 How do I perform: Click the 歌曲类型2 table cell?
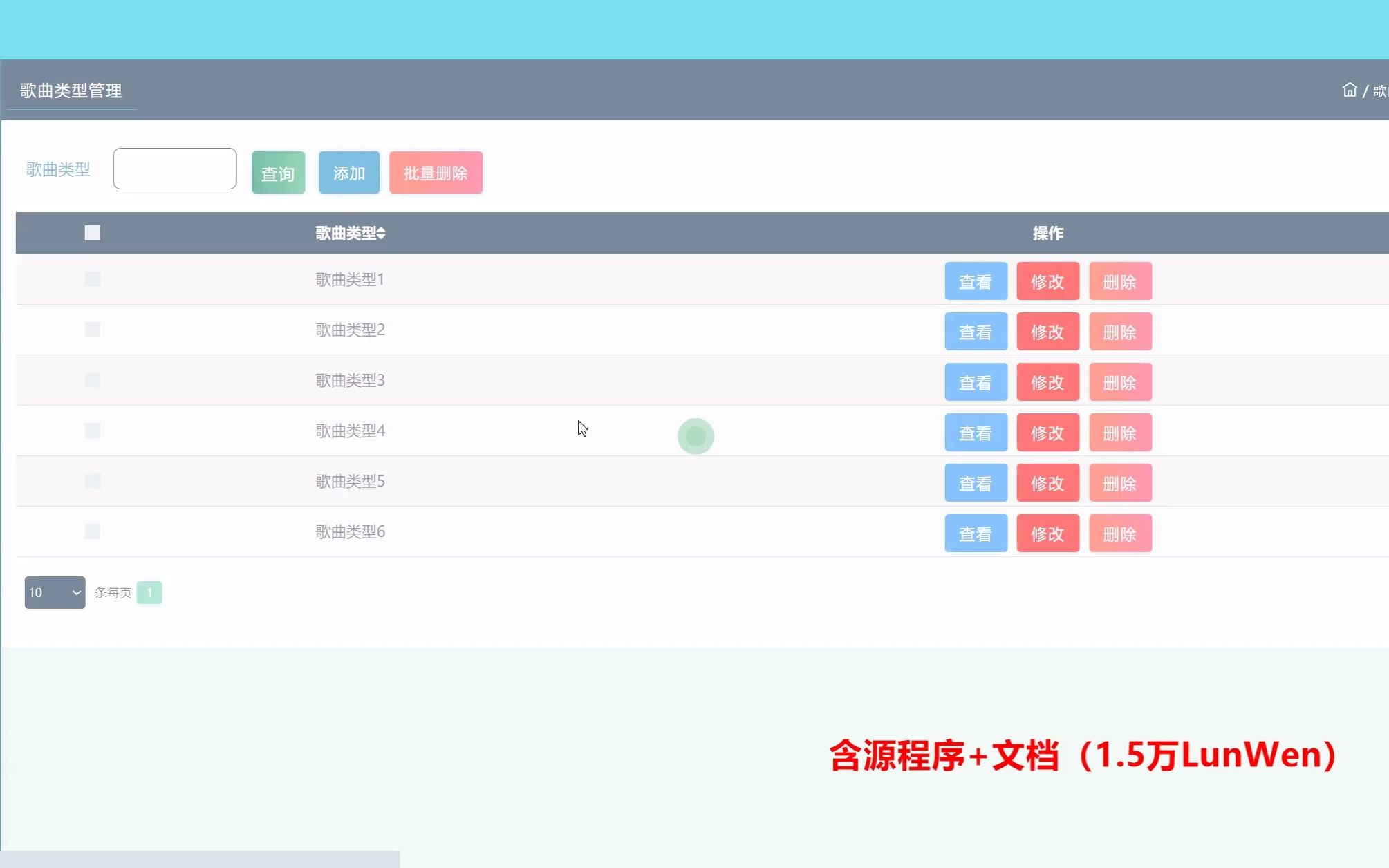tap(350, 330)
